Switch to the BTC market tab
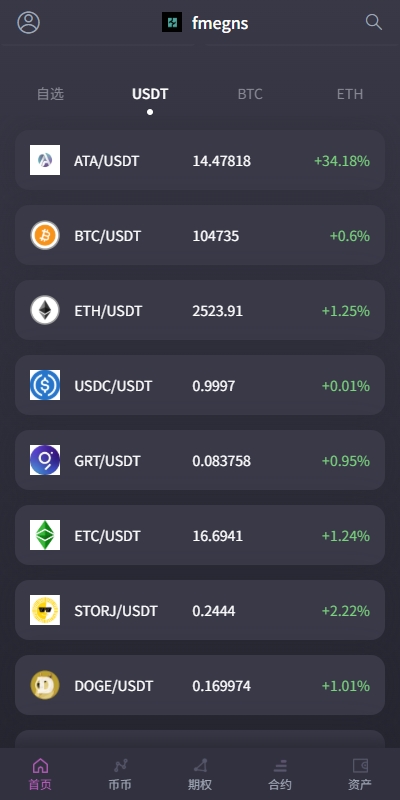 coord(250,94)
